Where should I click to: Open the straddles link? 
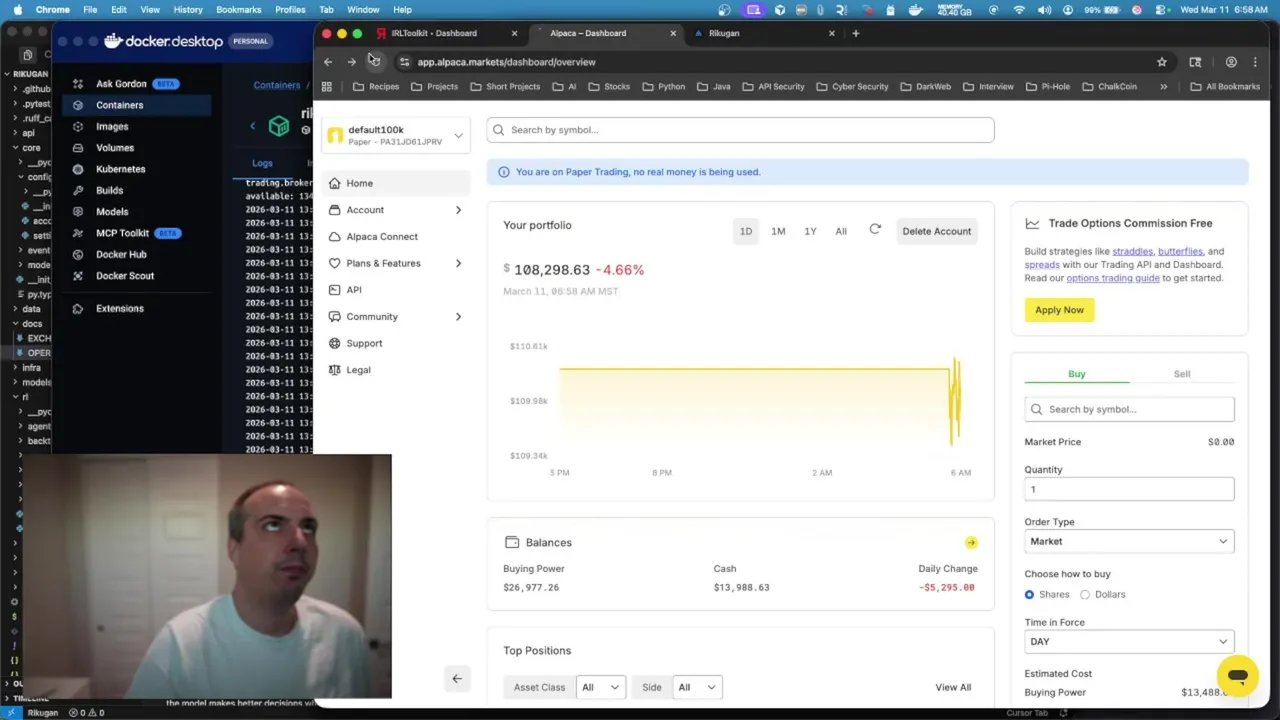1132,251
